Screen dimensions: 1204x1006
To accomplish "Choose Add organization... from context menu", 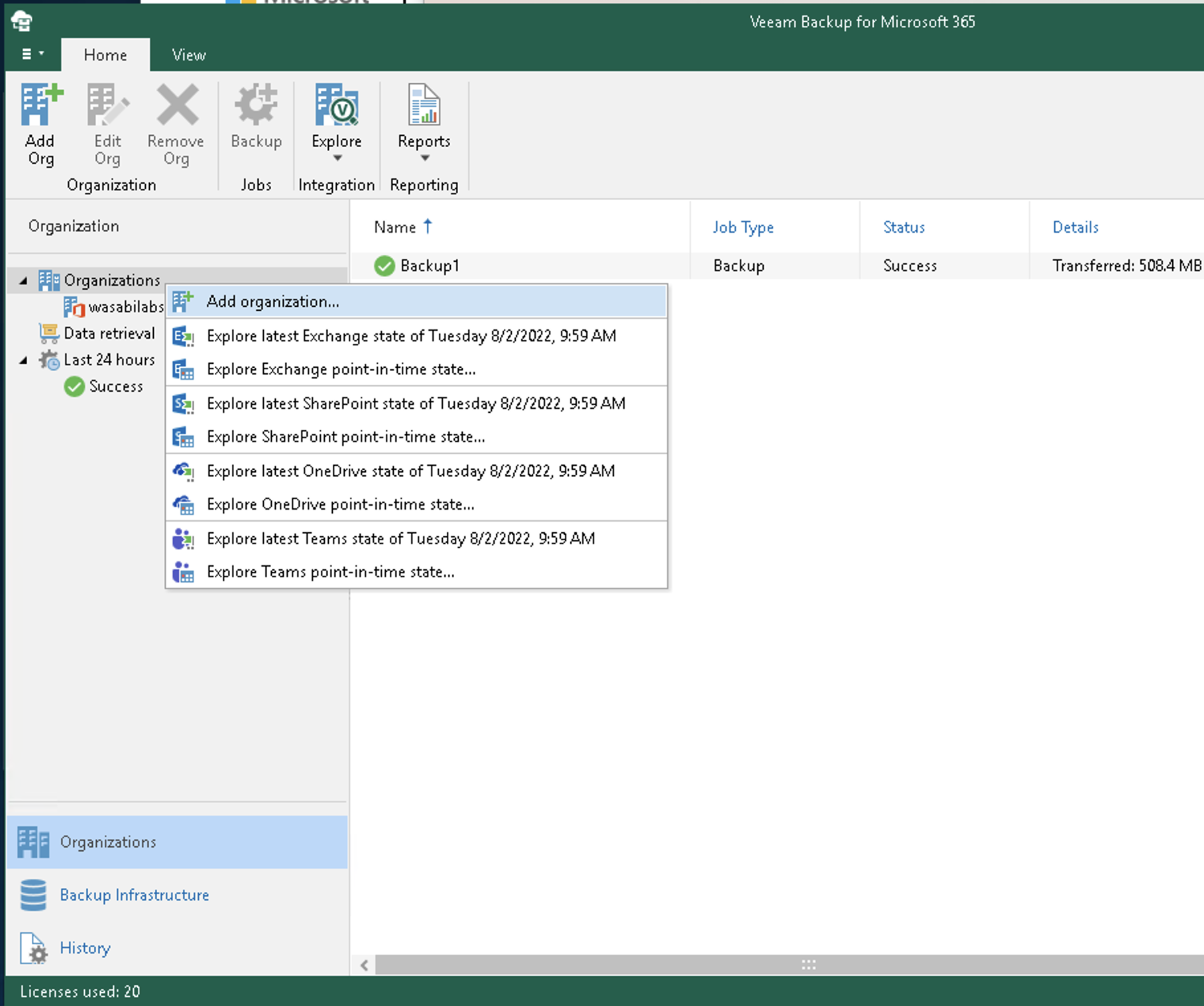I will (x=416, y=302).
